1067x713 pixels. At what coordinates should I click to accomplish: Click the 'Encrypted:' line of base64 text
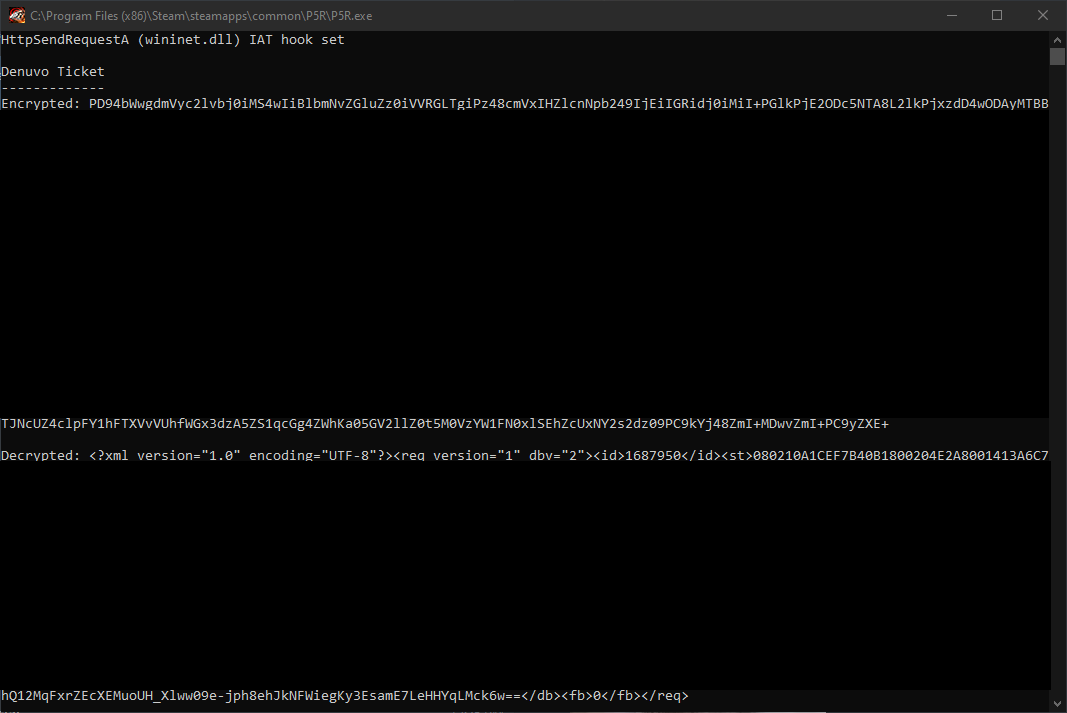coord(525,103)
